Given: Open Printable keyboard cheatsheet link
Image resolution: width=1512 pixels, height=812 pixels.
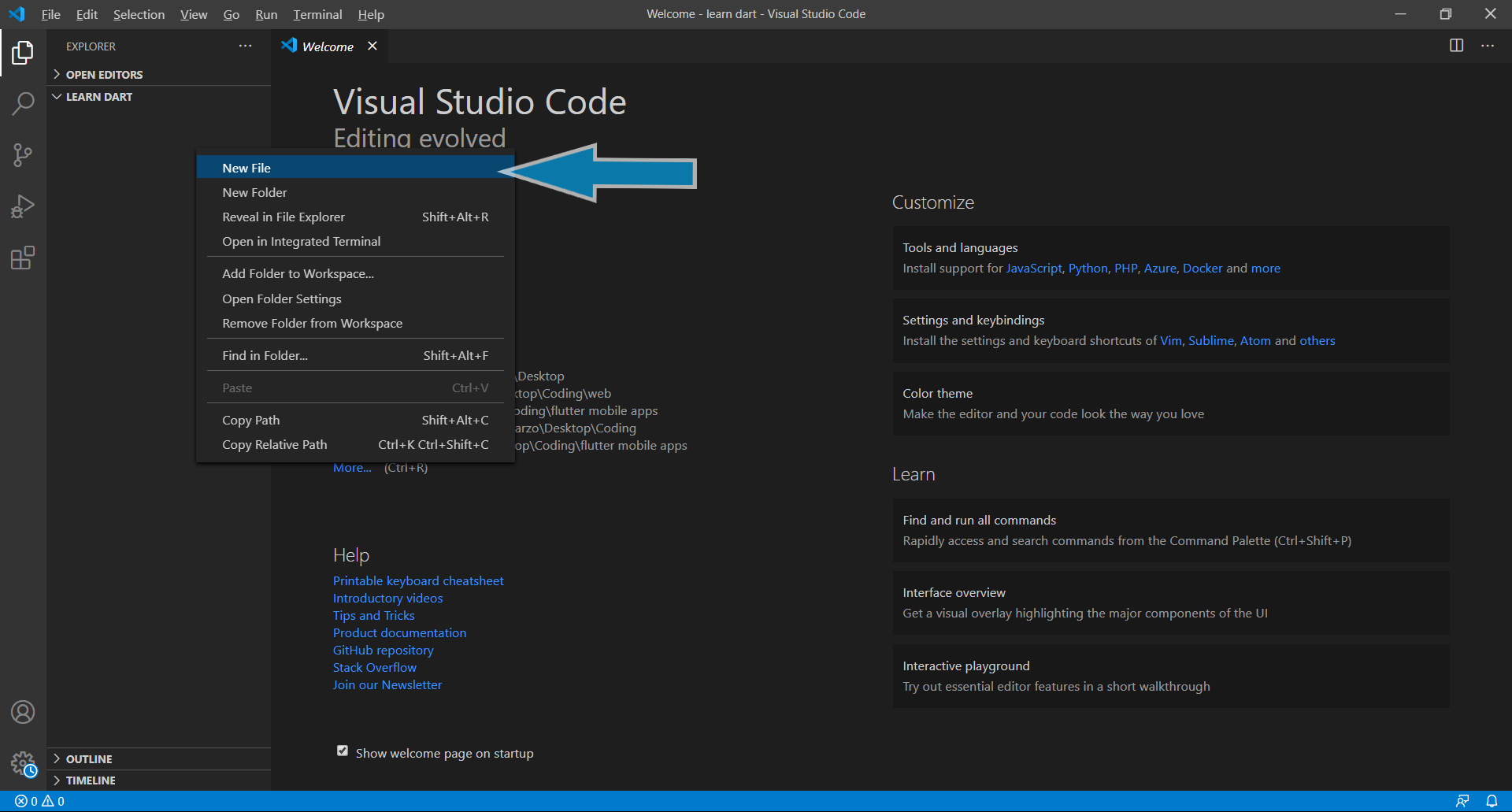Looking at the screenshot, I should pyautogui.click(x=418, y=580).
